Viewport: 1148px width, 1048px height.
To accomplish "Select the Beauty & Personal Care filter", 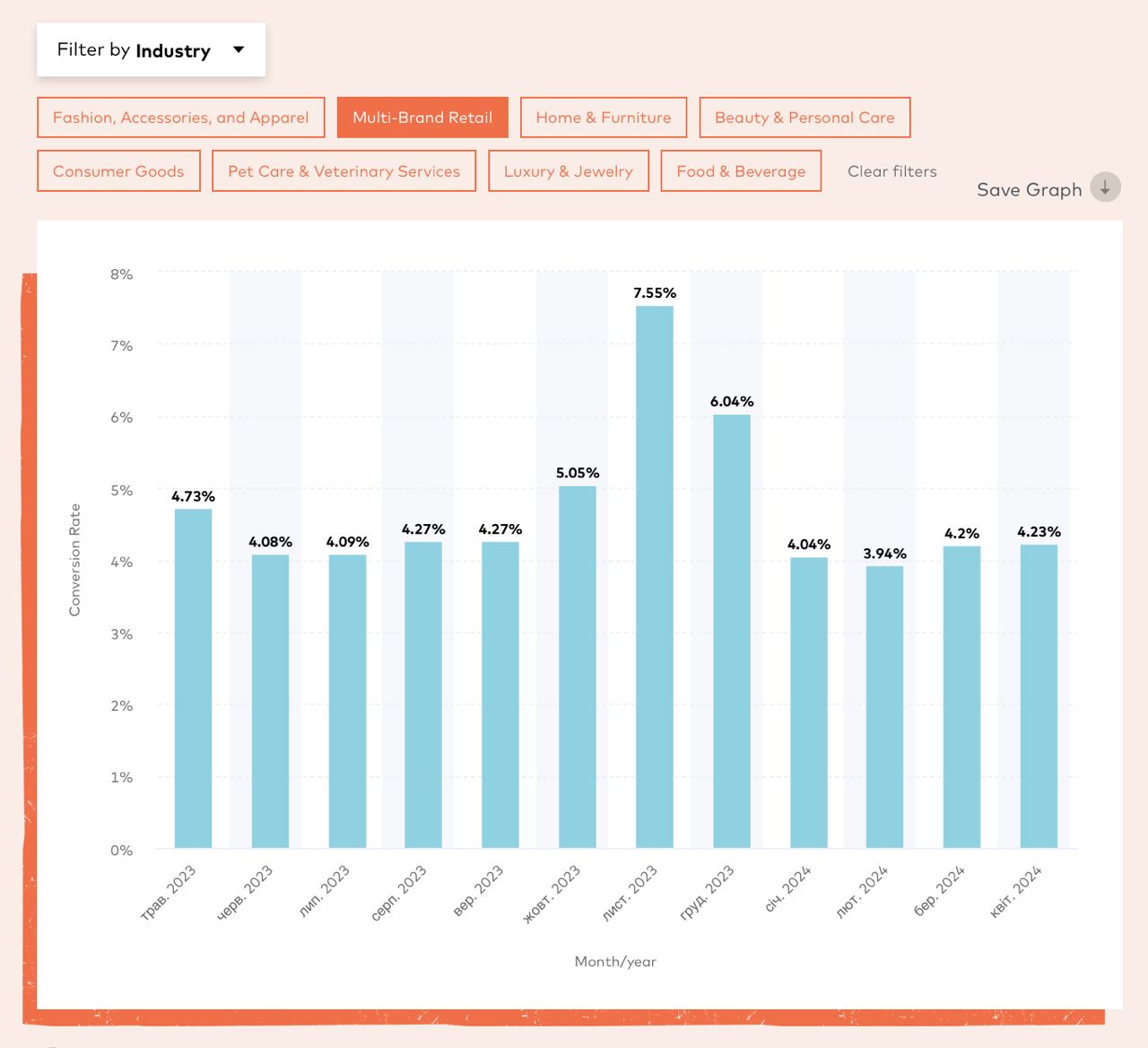I will [804, 118].
